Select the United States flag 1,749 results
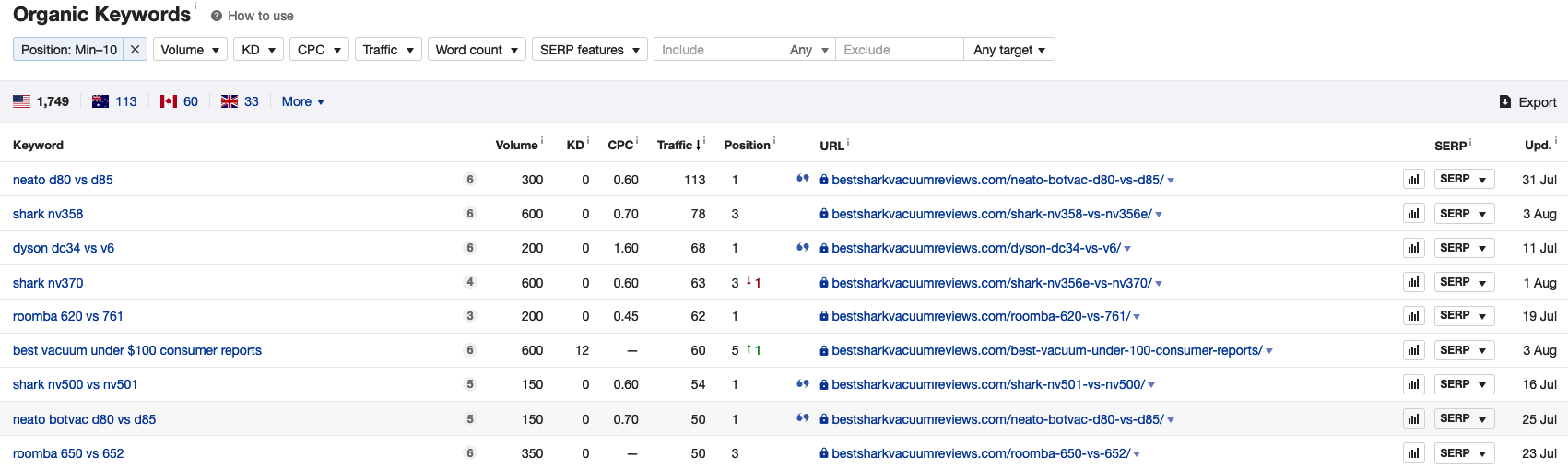The image size is (1568, 470). (41, 101)
